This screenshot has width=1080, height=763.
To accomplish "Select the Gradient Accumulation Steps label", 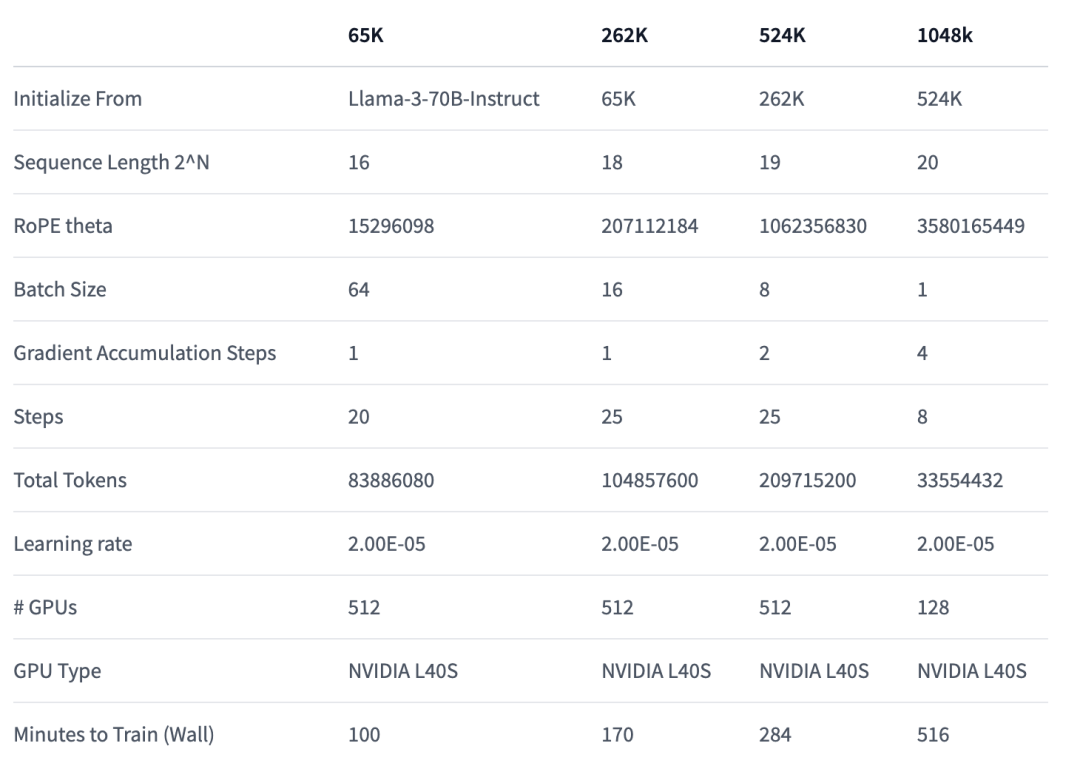I will point(145,353).
